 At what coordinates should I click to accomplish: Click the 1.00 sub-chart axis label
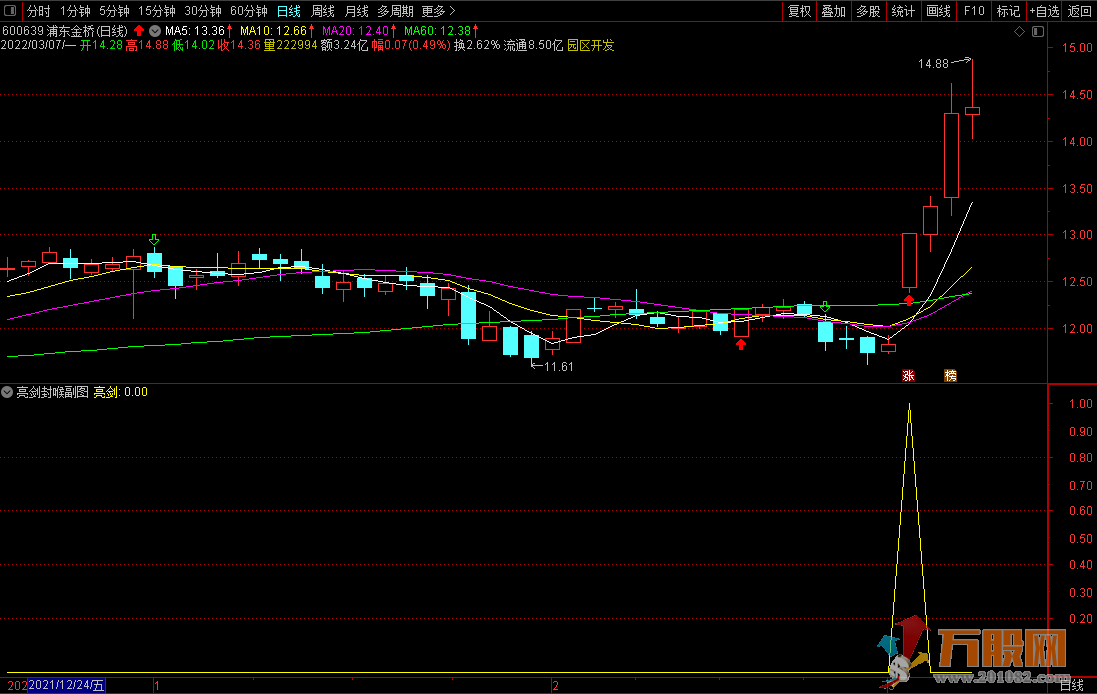pyautogui.click(x=1081, y=404)
